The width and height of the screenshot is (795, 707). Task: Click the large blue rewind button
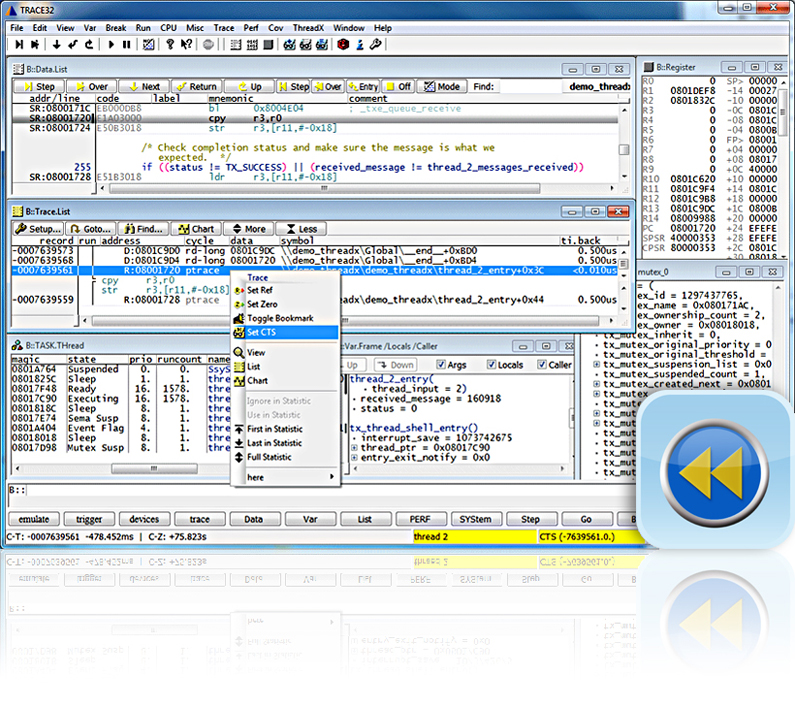714,472
